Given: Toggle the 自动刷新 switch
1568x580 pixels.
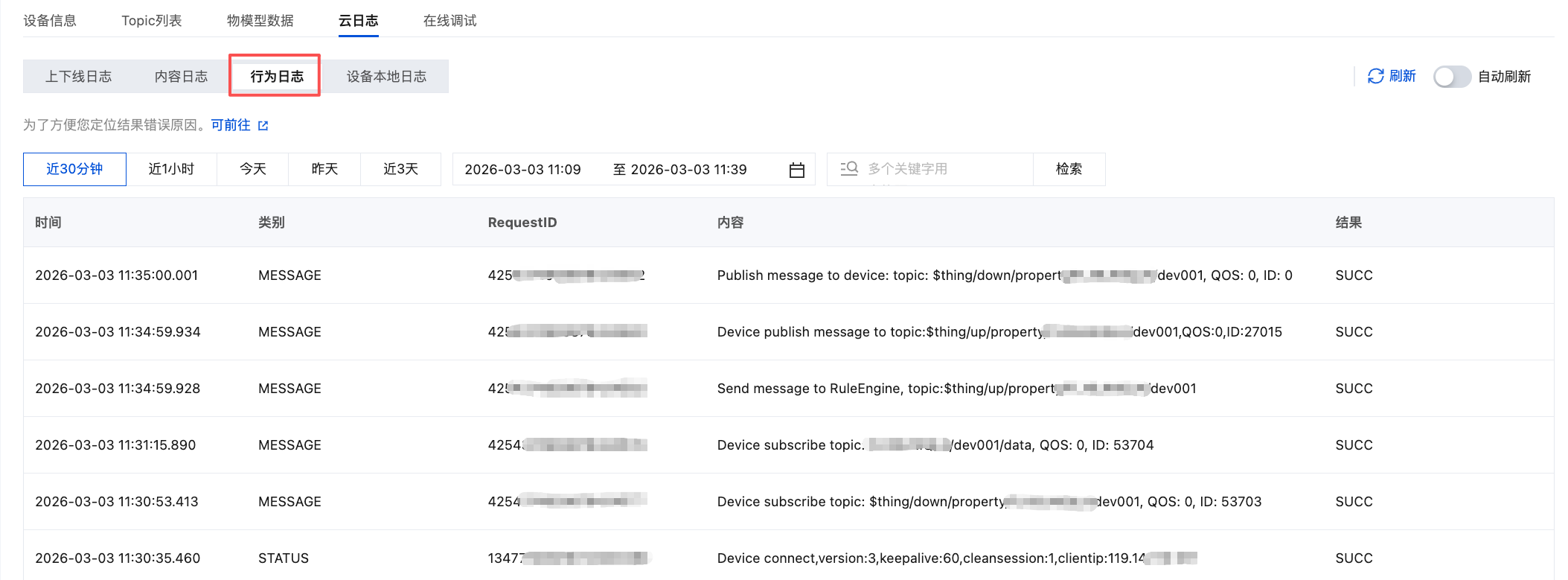Looking at the screenshot, I should click(x=1452, y=77).
